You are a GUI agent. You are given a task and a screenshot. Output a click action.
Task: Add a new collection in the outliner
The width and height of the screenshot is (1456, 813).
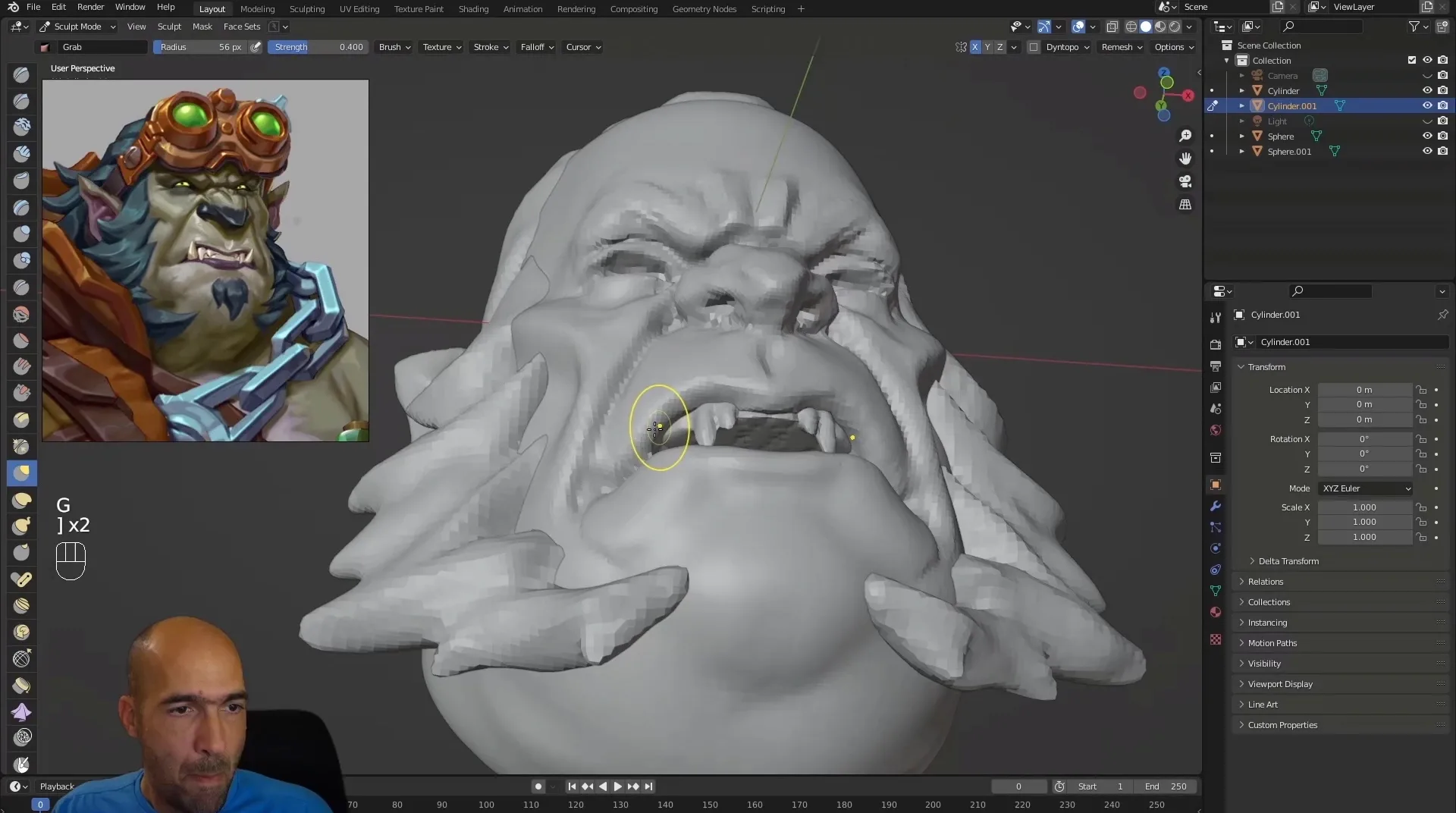(1442, 27)
